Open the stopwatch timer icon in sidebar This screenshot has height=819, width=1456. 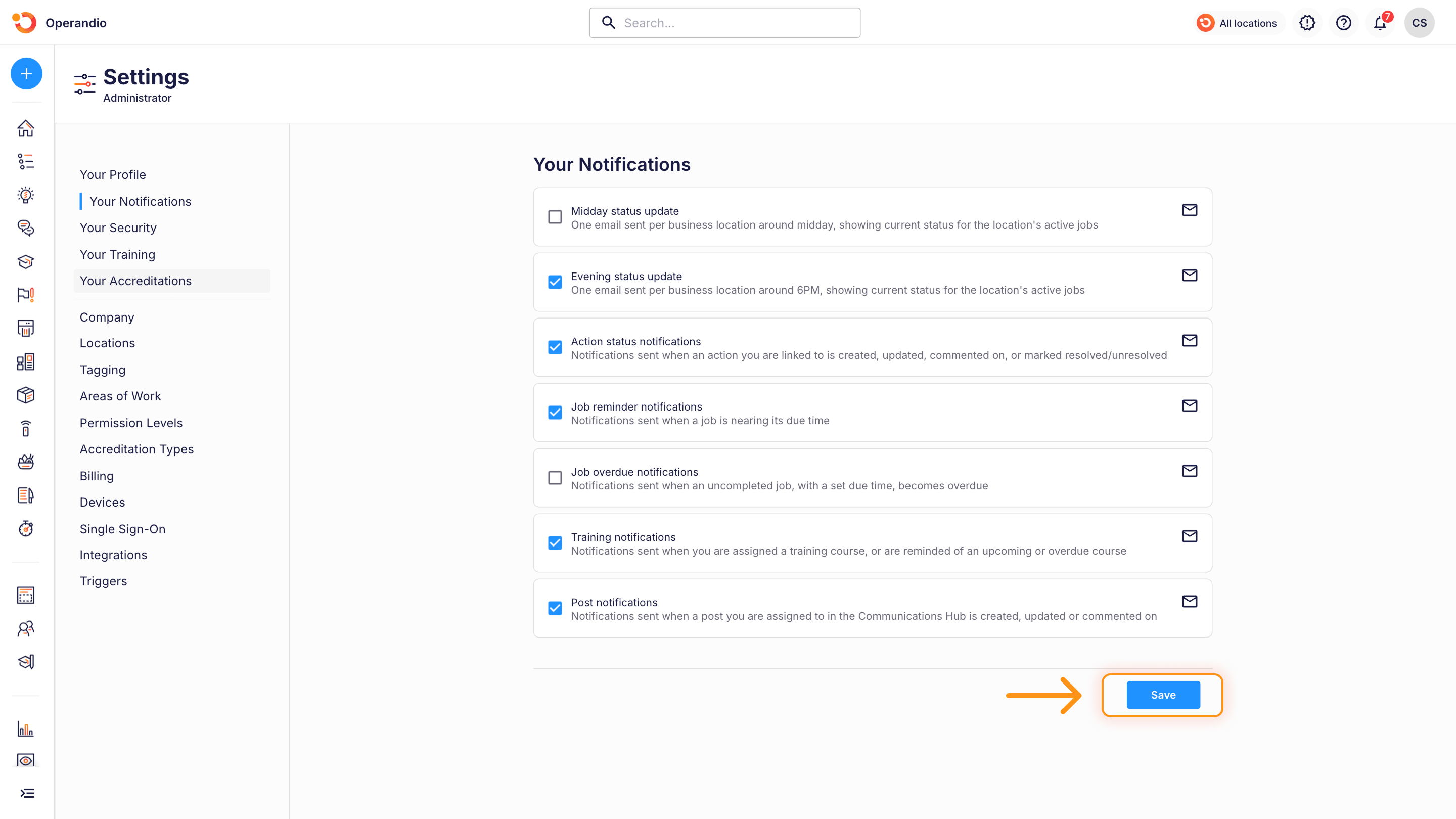tap(26, 528)
